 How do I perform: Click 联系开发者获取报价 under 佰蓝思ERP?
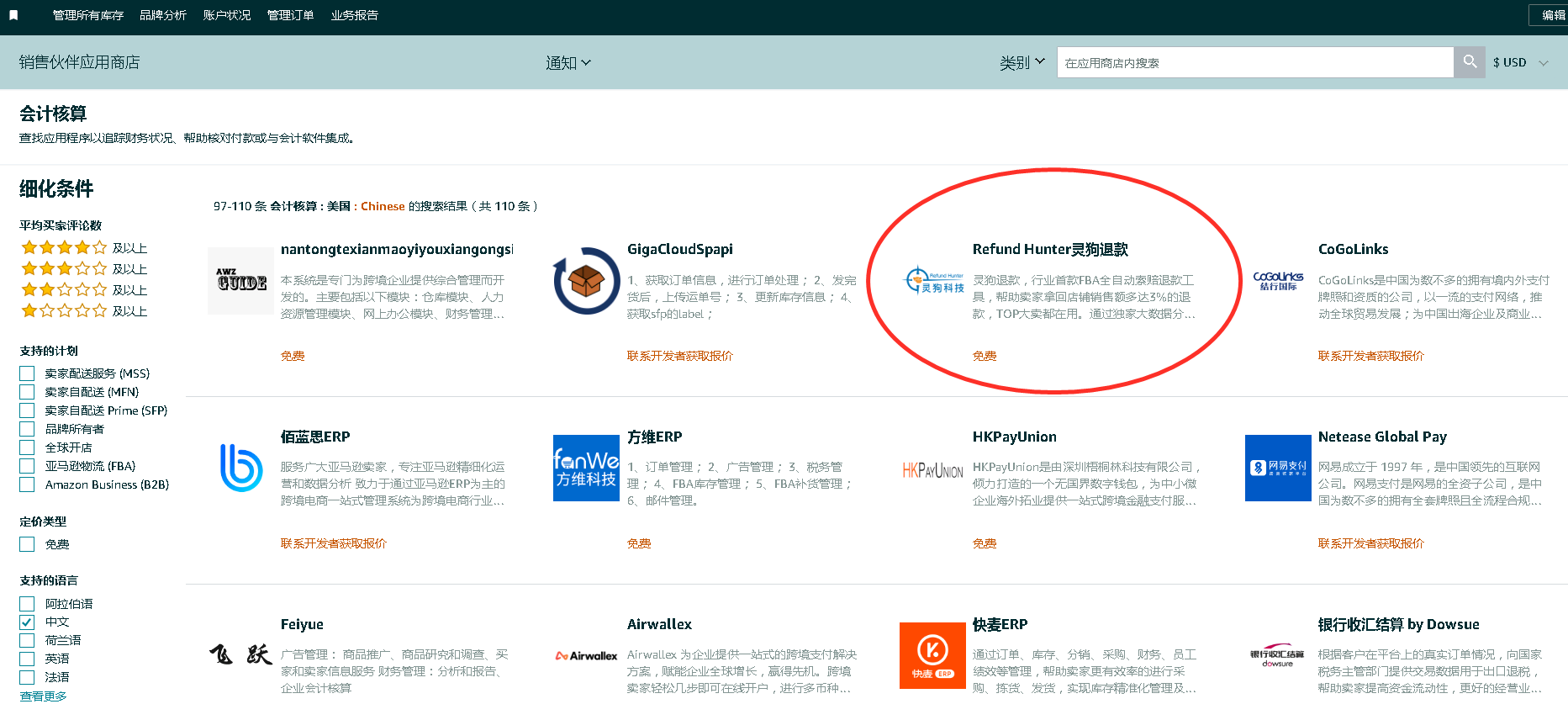pyautogui.click(x=334, y=543)
